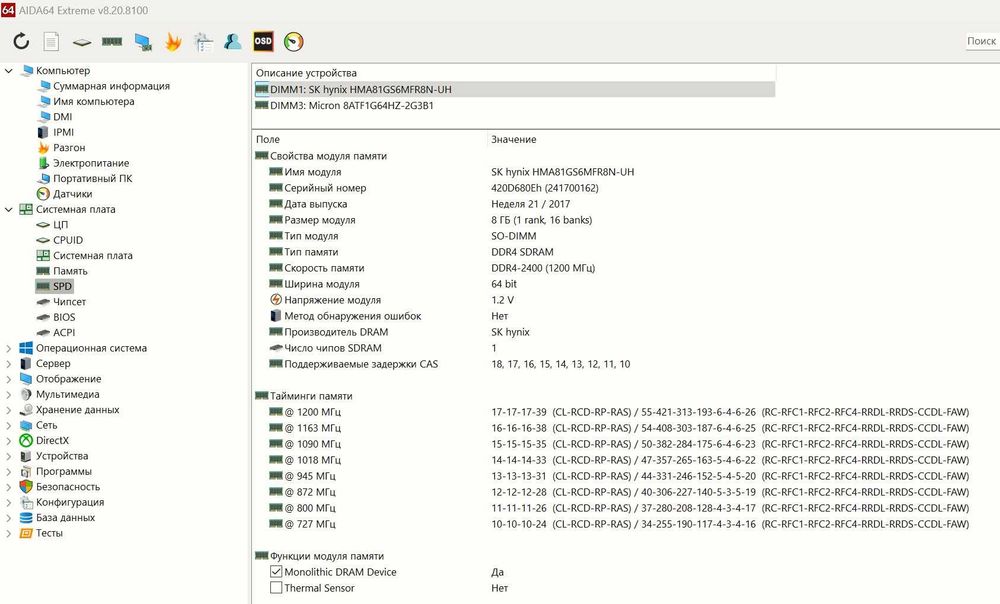1000x604 pixels.
Task: Open the report wizard clipboard icon
Action: tap(203, 41)
